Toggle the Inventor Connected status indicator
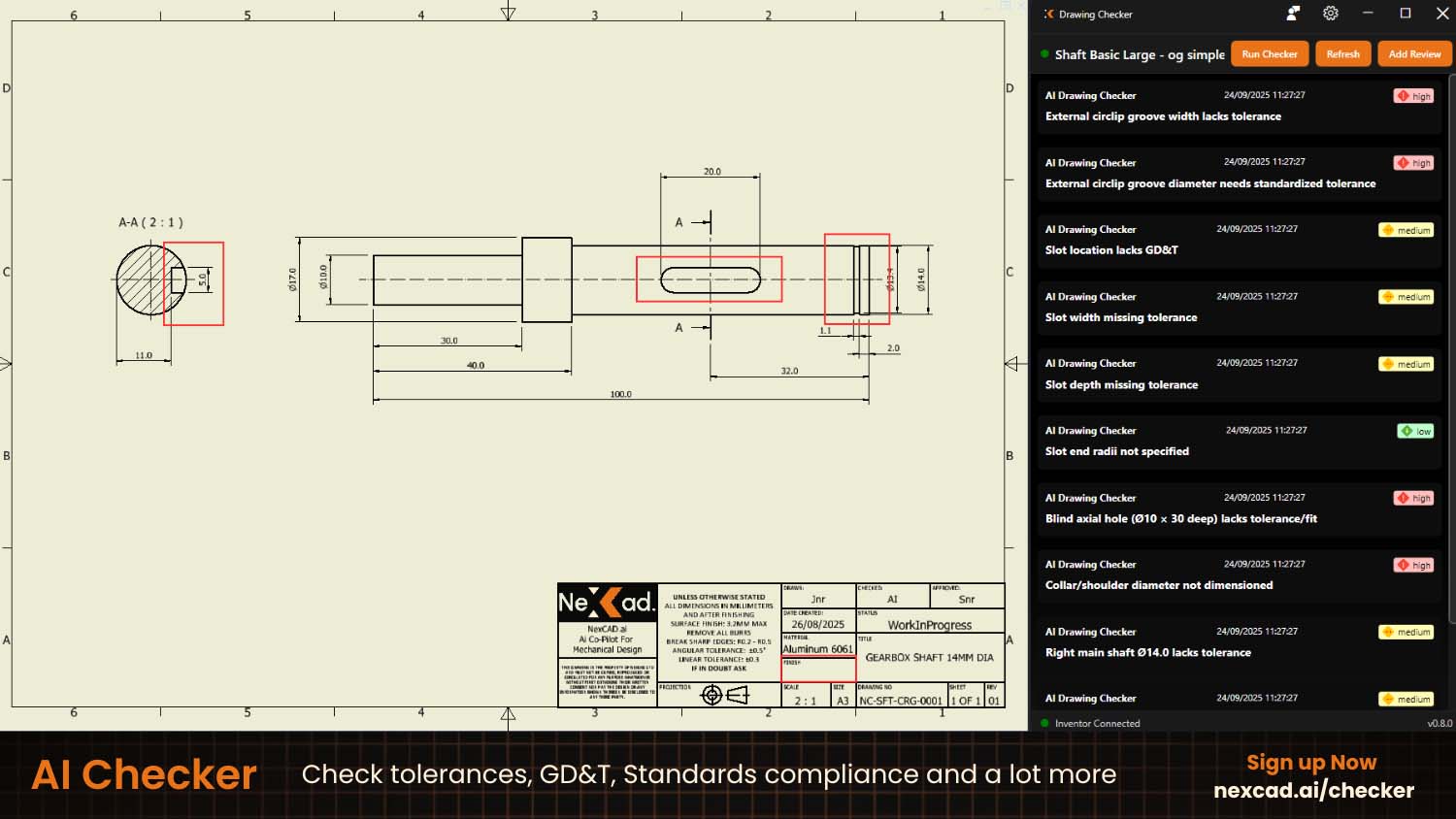This screenshot has height=819, width=1456. 1043,723
